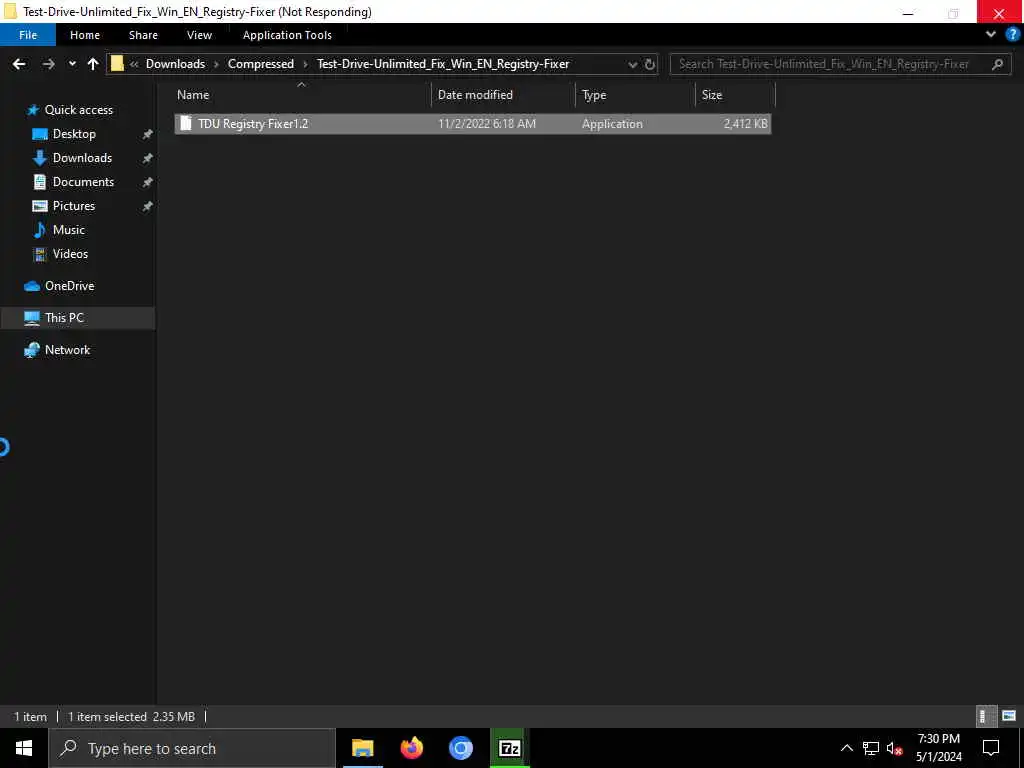Viewport: 1024px width, 768px height.
Task: Go up one folder level
Action: 93,64
